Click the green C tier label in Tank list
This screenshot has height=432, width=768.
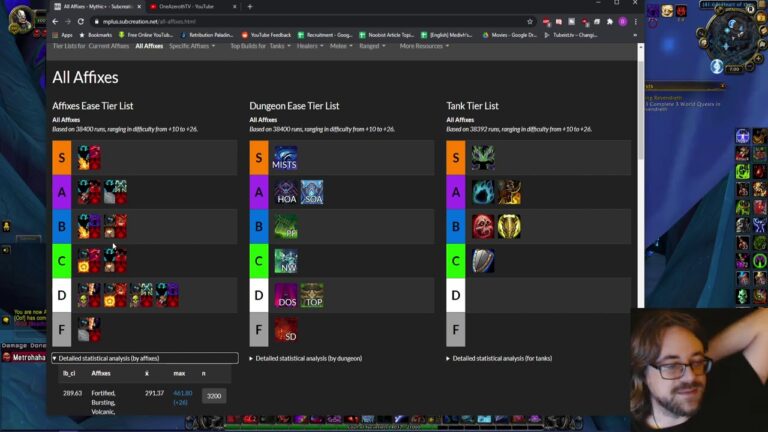[x=456, y=261]
